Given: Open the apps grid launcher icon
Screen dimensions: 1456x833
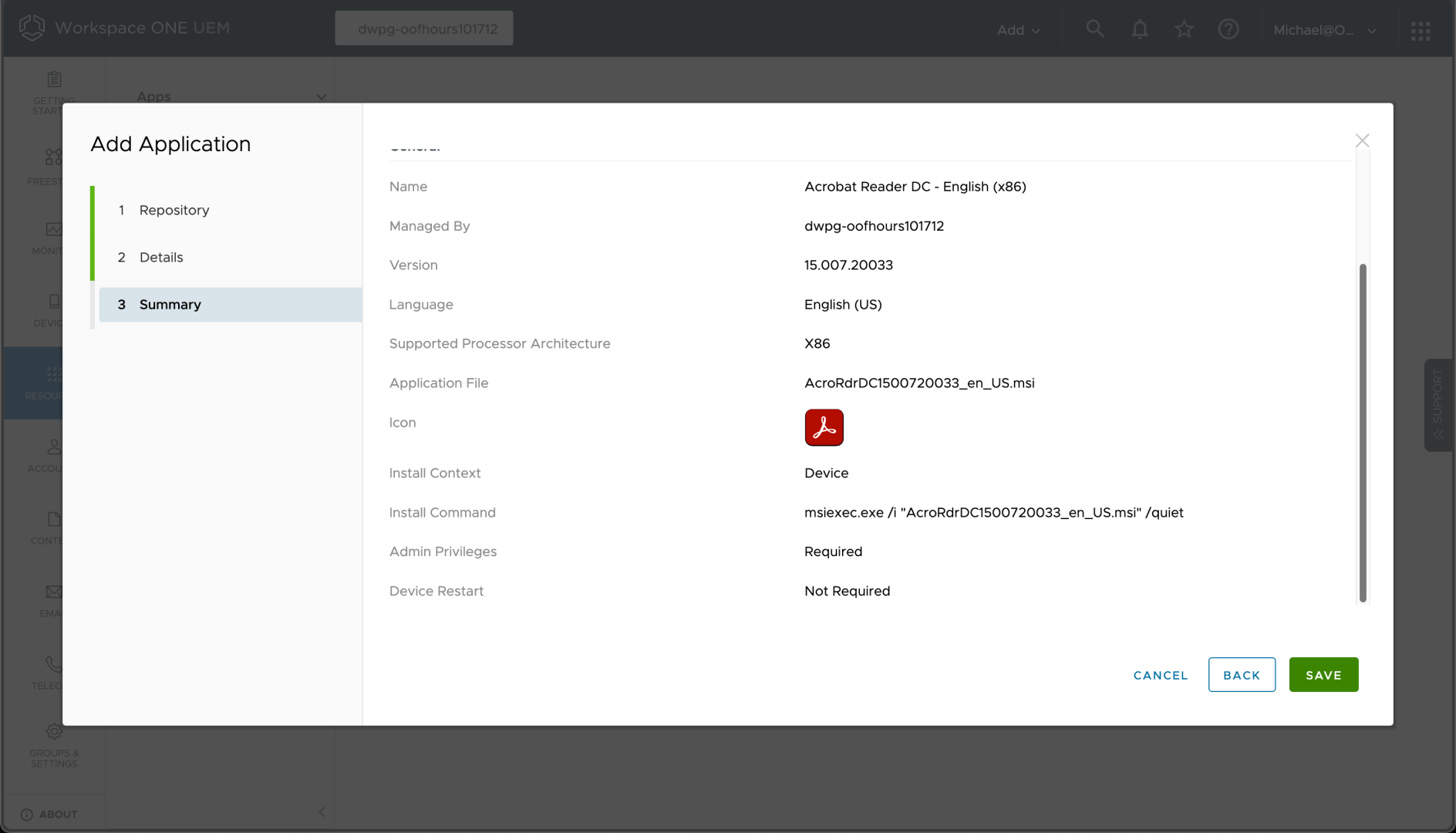Looking at the screenshot, I should pyautogui.click(x=1421, y=31).
